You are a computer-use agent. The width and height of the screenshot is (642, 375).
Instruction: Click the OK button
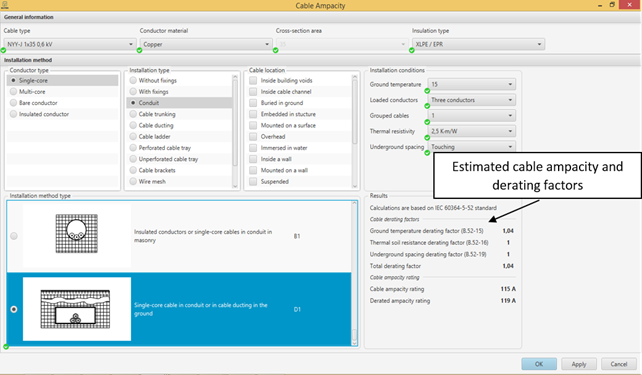[x=539, y=364]
